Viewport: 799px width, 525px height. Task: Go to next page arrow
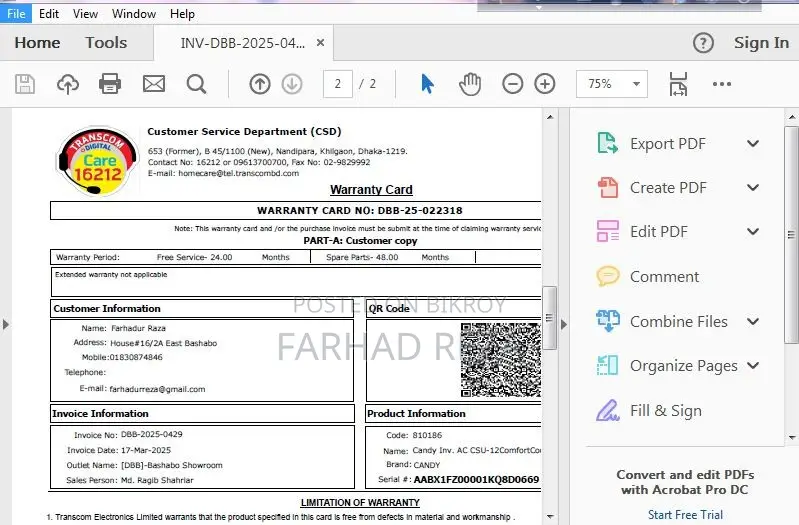[292, 84]
